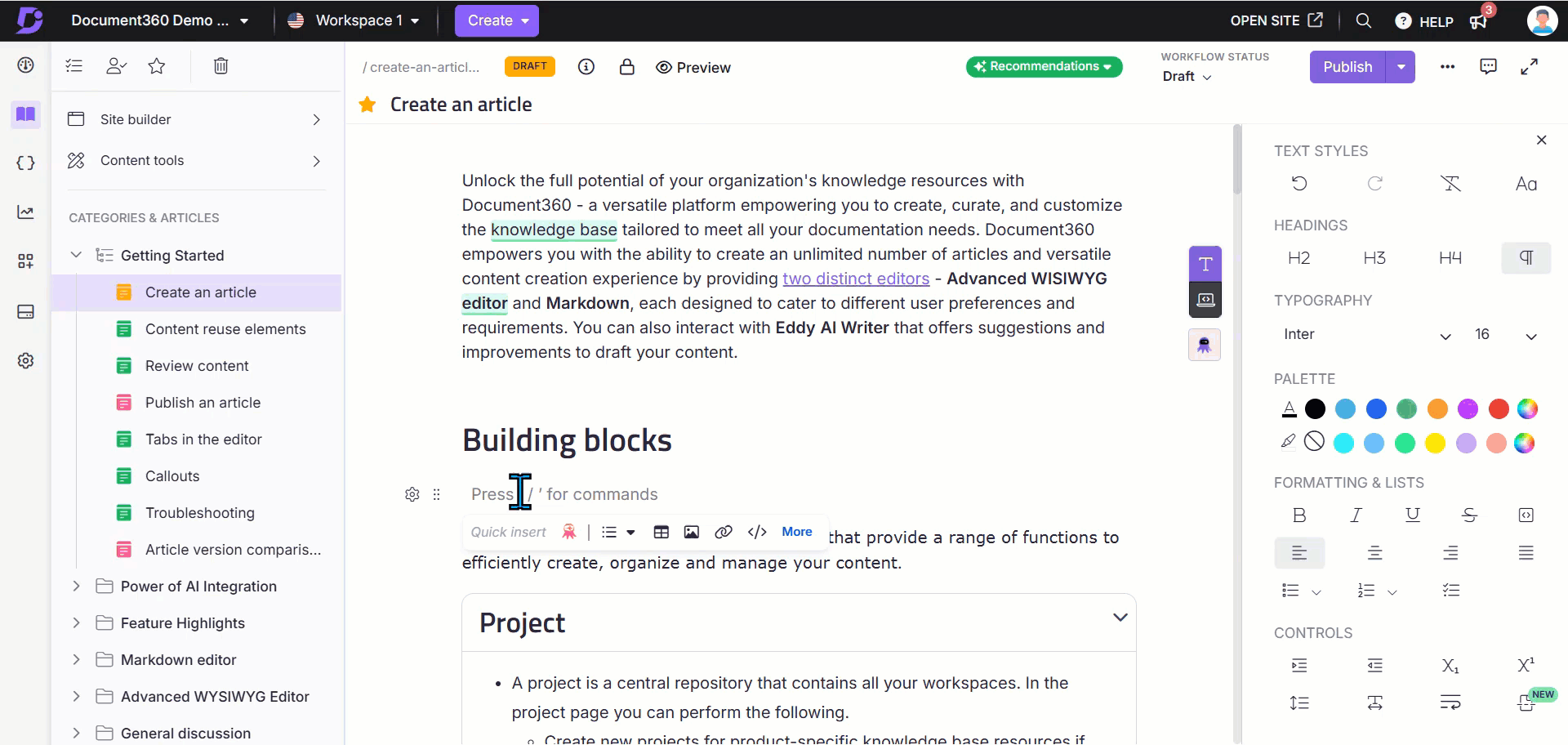Toggle underline formatting
Image resolution: width=1568 pixels, height=745 pixels.
[1413, 515]
